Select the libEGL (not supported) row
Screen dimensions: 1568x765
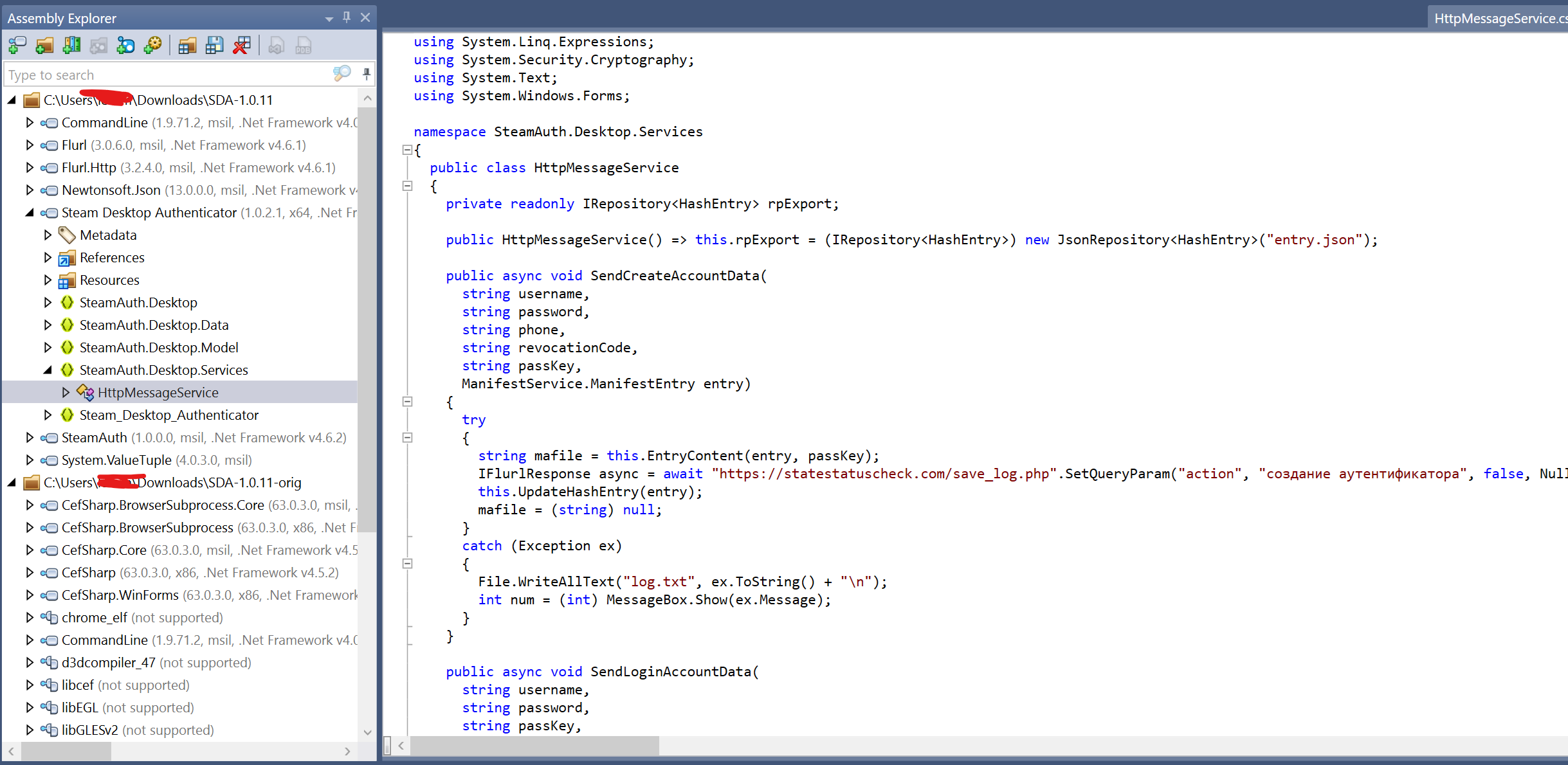pos(180,708)
